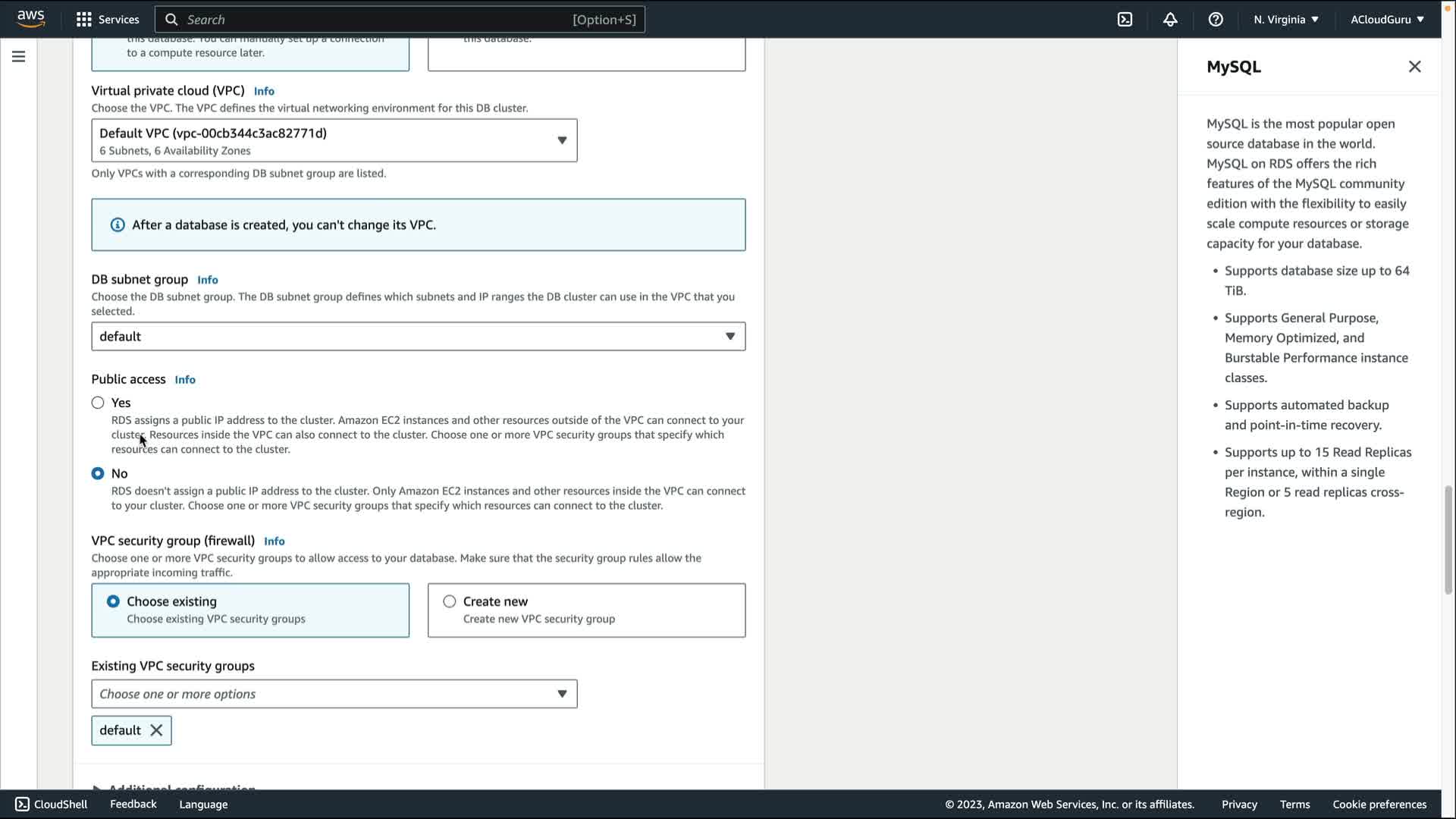Open the Default VPC dropdown

pyautogui.click(x=334, y=140)
